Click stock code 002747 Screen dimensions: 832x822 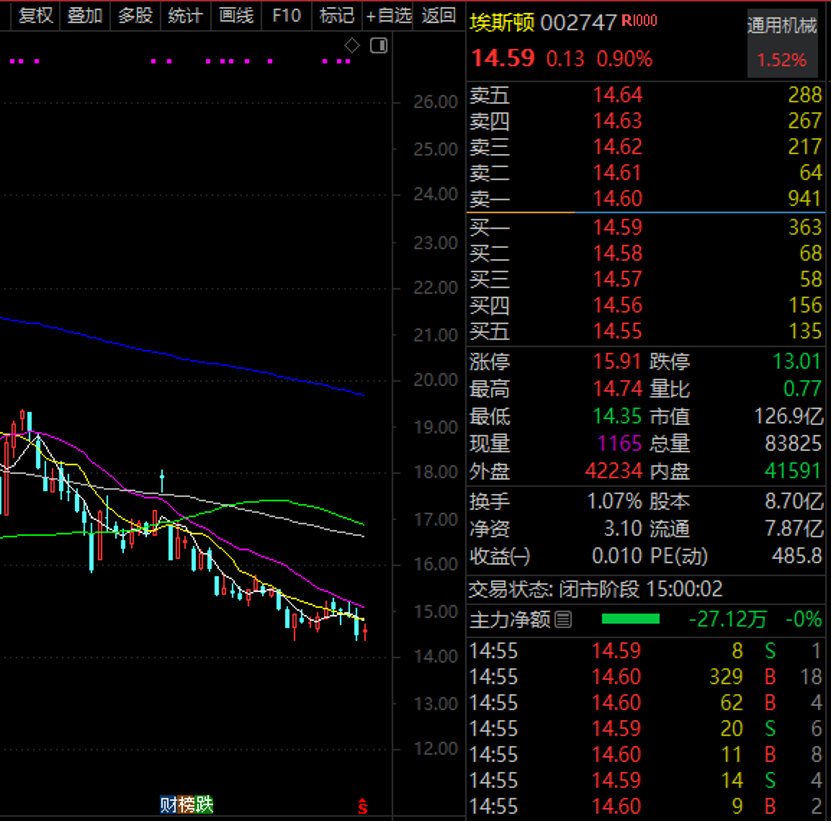click(578, 23)
